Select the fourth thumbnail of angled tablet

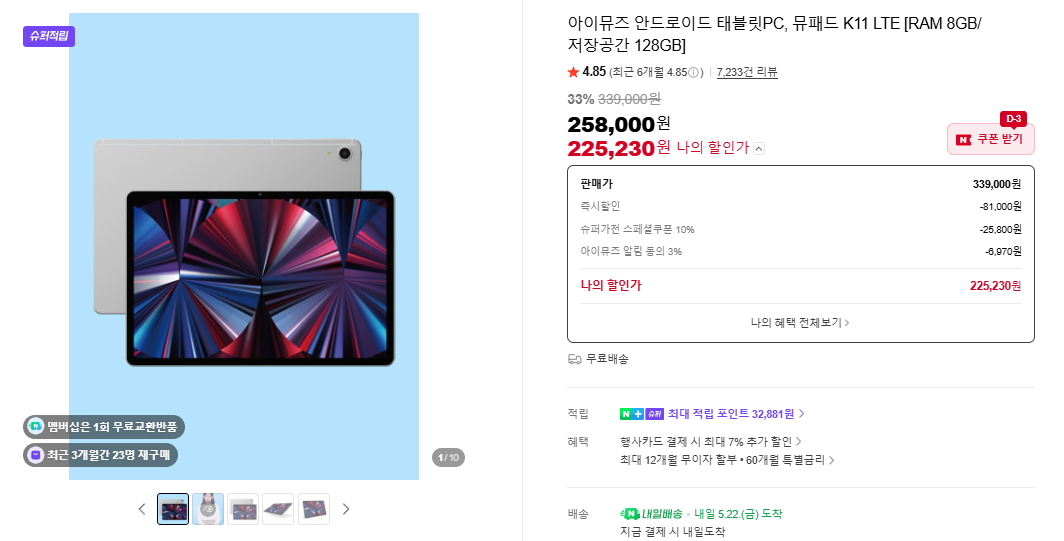tap(278, 509)
